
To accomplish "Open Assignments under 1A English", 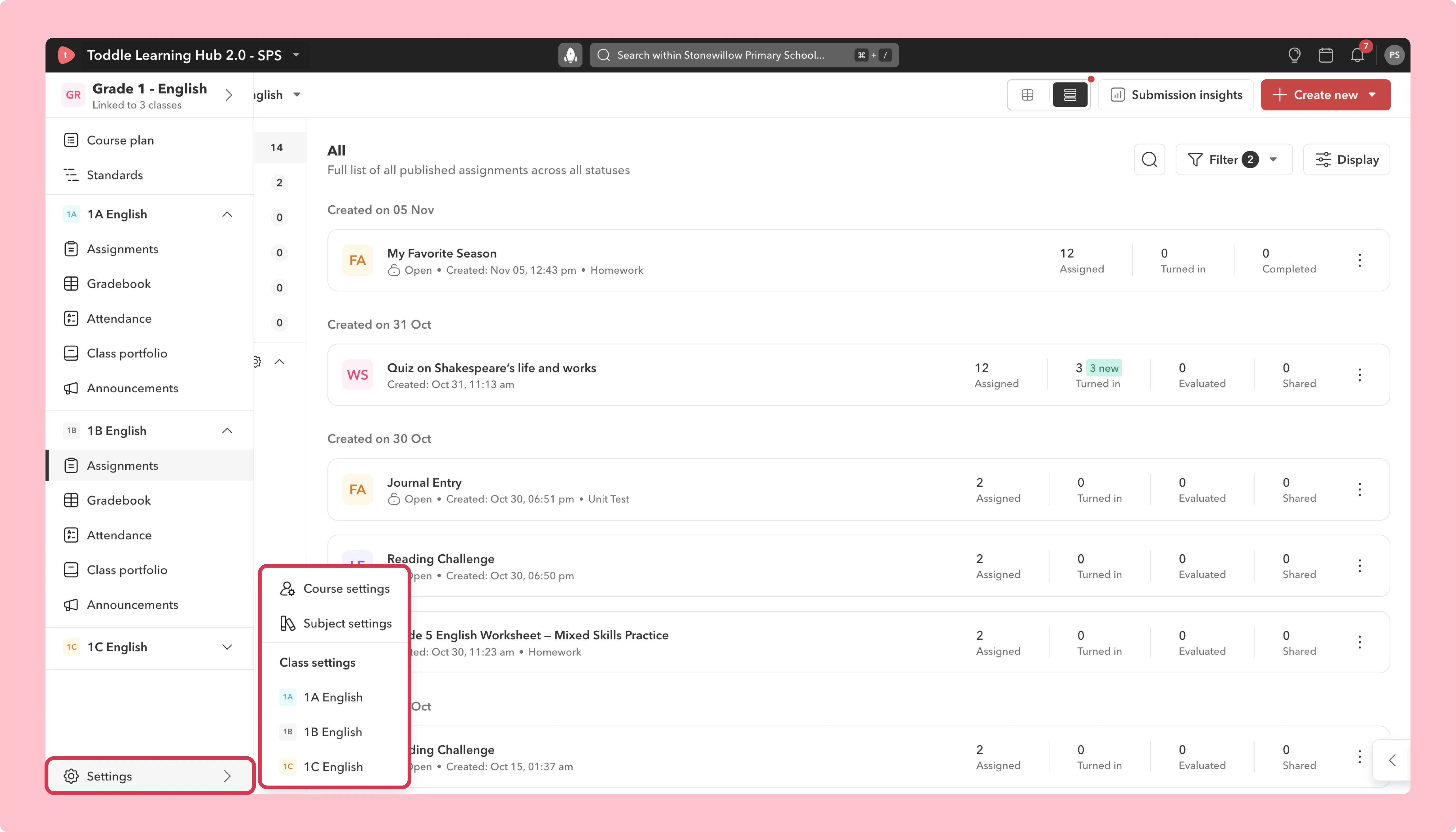I will click(x=150, y=249).
